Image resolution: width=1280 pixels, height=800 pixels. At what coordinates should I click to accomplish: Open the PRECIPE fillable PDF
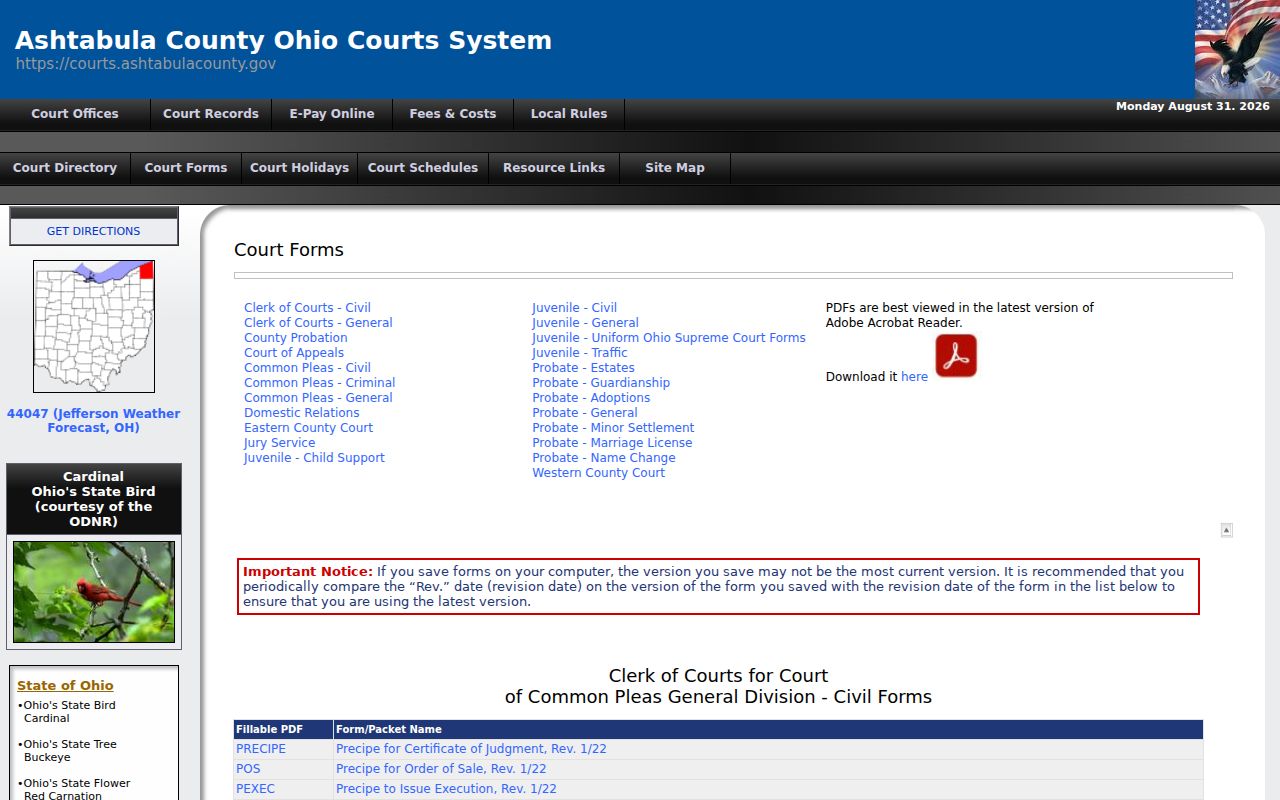(261, 749)
